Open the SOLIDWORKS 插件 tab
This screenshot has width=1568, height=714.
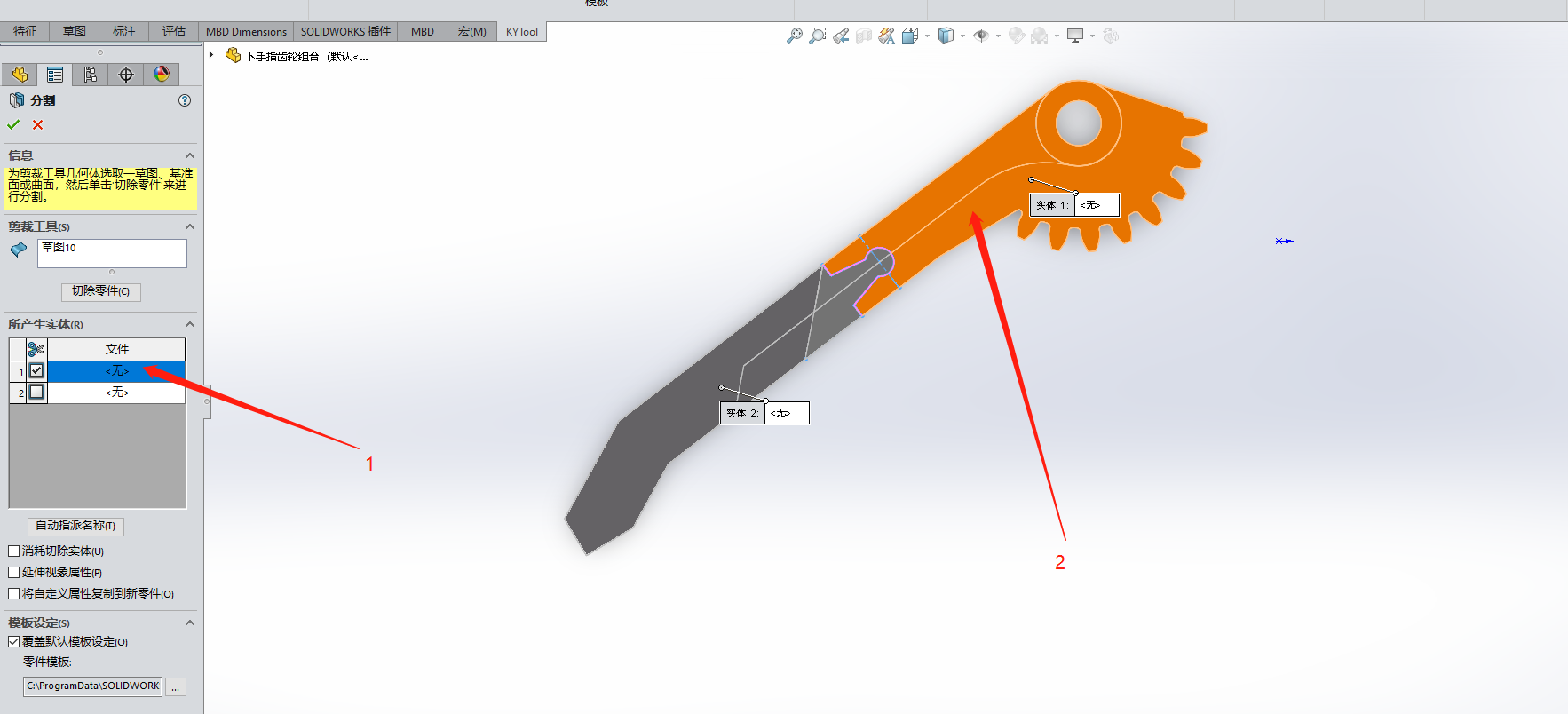tap(345, 31)
